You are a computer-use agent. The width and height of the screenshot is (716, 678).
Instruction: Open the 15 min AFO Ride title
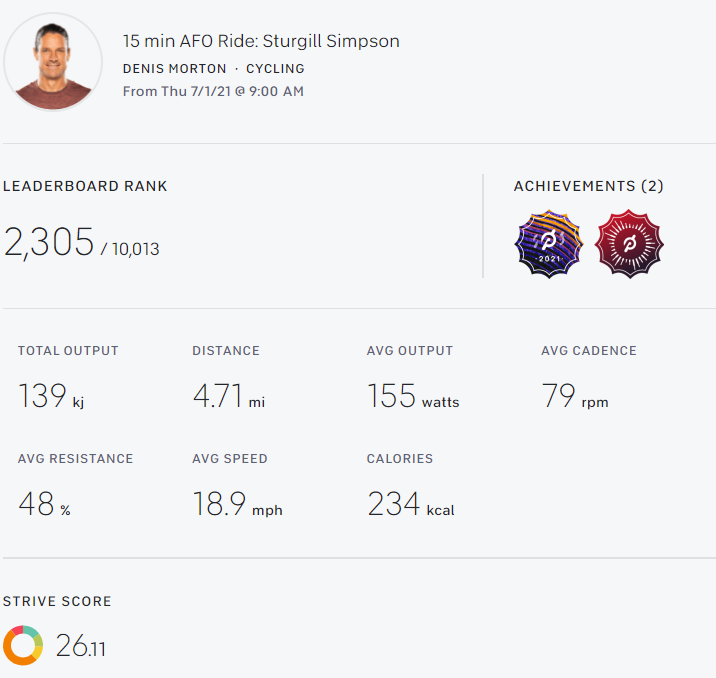click(x=261, y=41)
